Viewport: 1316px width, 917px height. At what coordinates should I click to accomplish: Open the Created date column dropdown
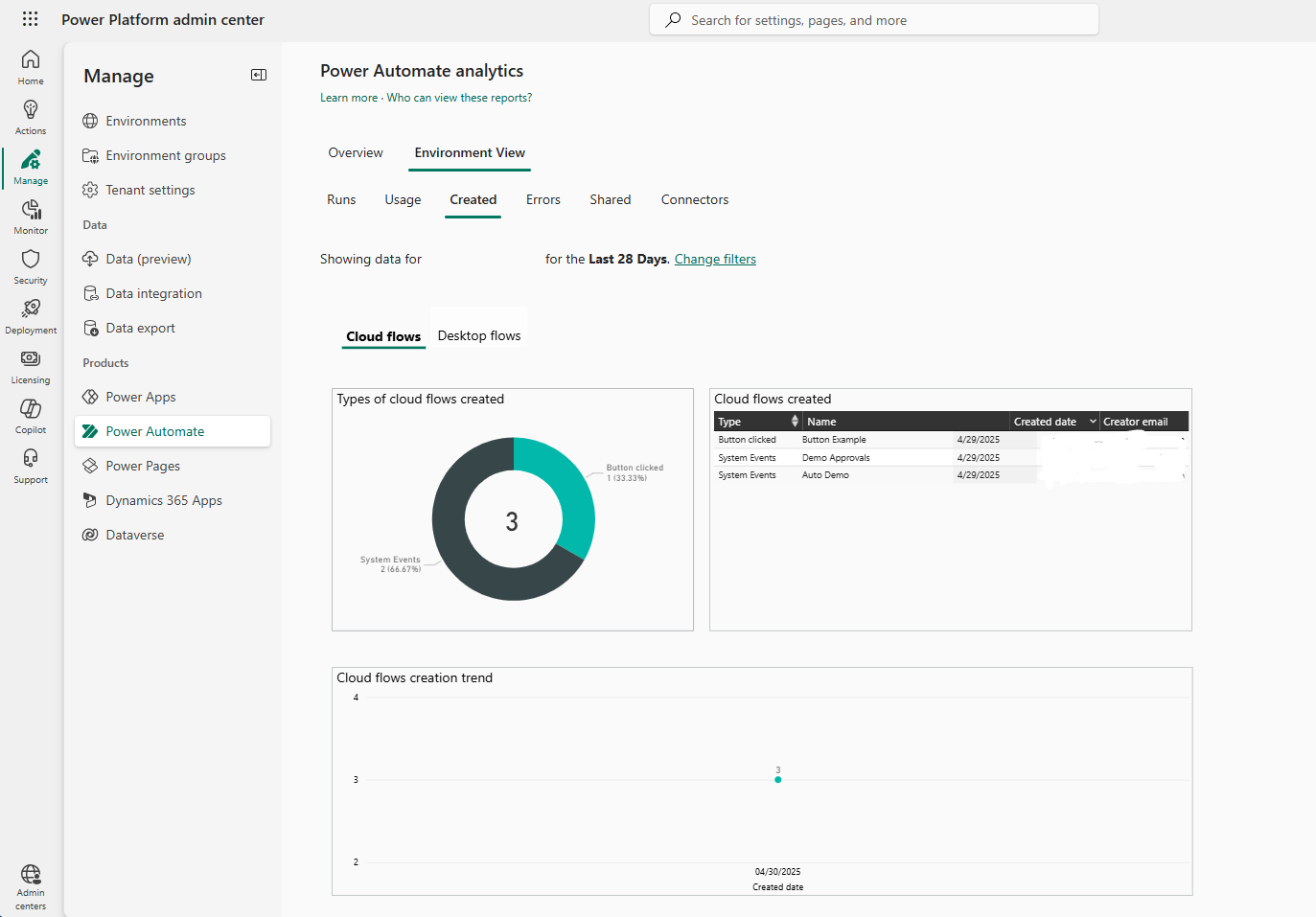pyautogui.click(x=1094, y=421)
